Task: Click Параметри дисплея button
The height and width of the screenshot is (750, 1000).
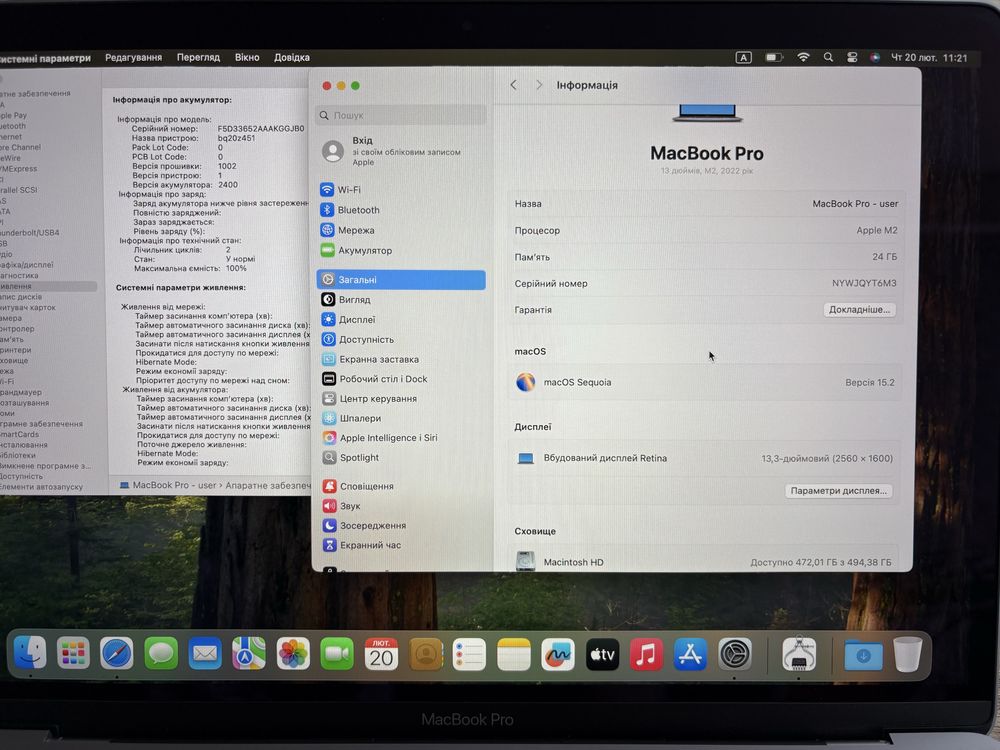Action: coord(839,490)
